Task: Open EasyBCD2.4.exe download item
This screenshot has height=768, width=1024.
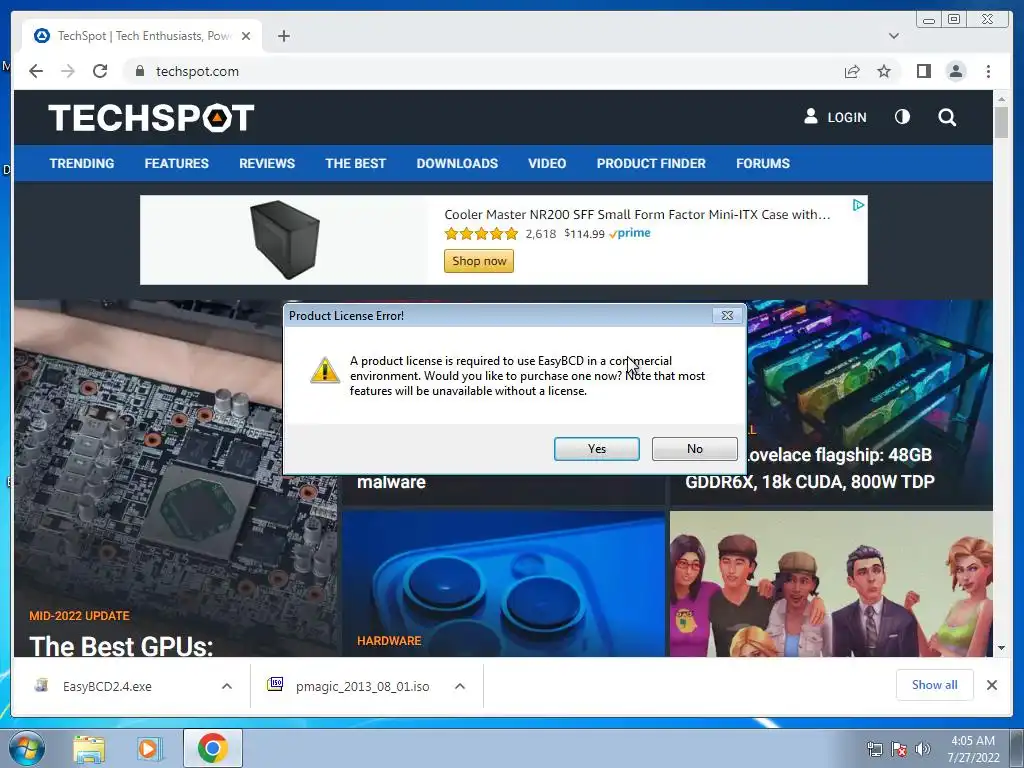Action: point(107,686)
